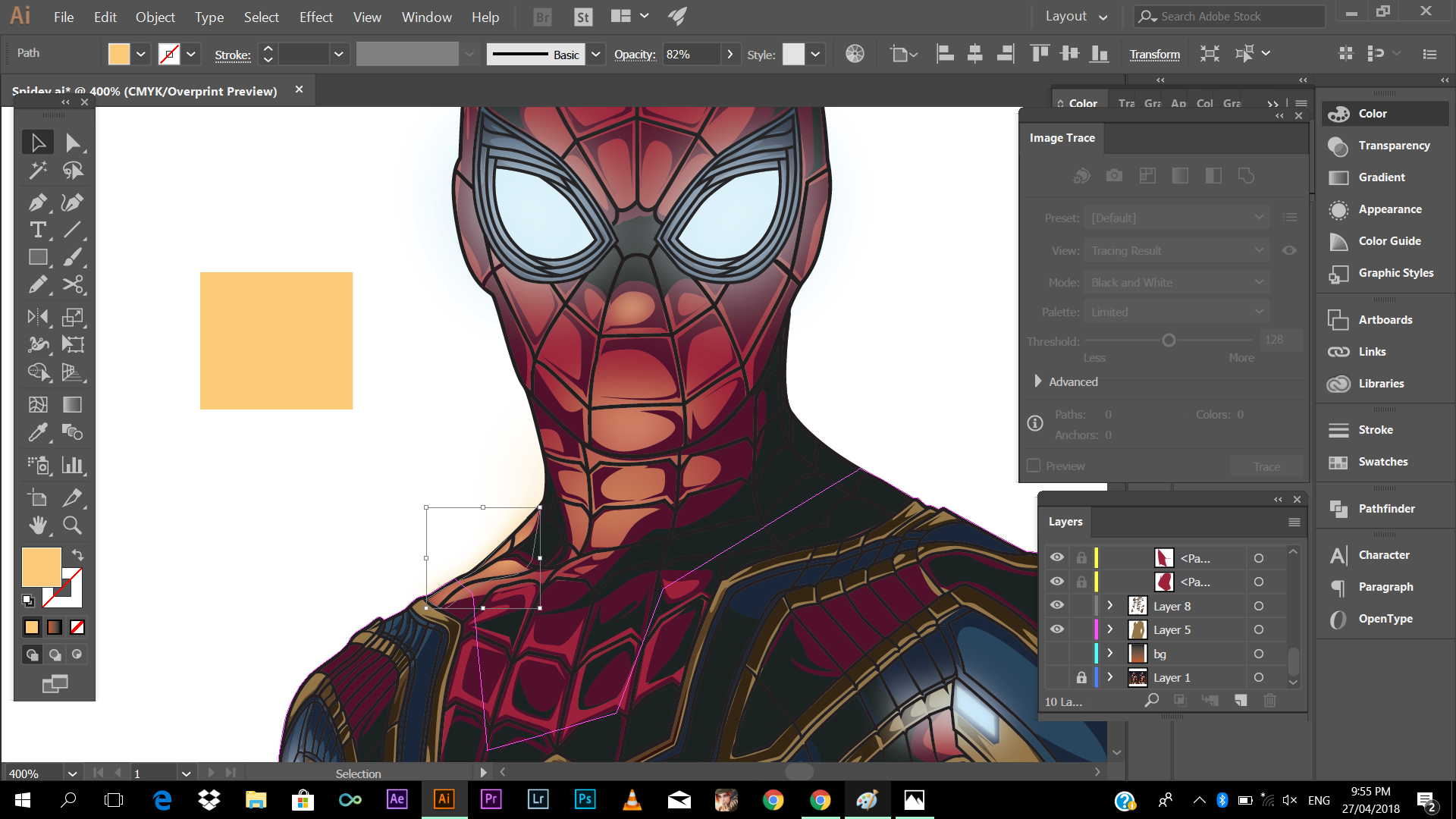
Task: Select the Reflect tool
Action: [x=37, y=317]
